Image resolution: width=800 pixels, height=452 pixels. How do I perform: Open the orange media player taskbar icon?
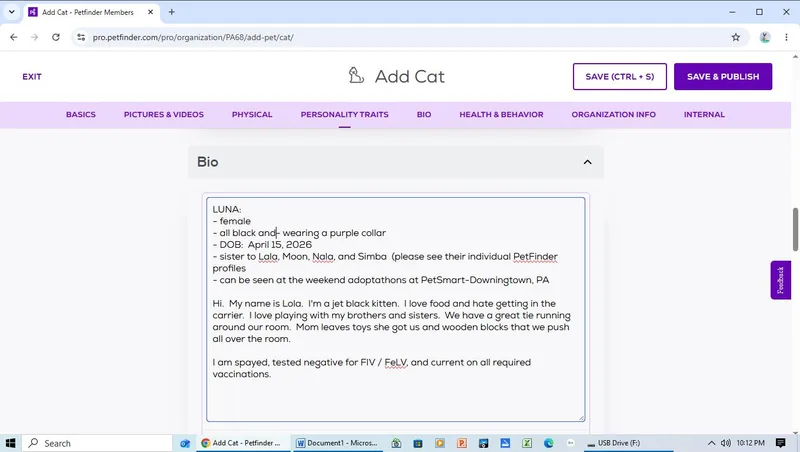(x=440, y=443)
